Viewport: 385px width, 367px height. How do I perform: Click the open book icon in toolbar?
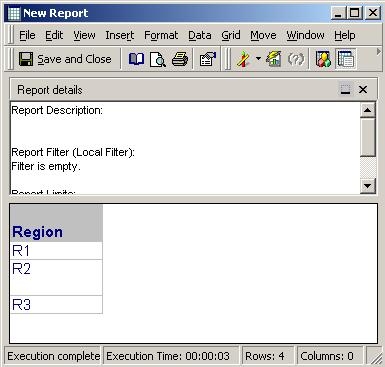click(x=136, y=59)
